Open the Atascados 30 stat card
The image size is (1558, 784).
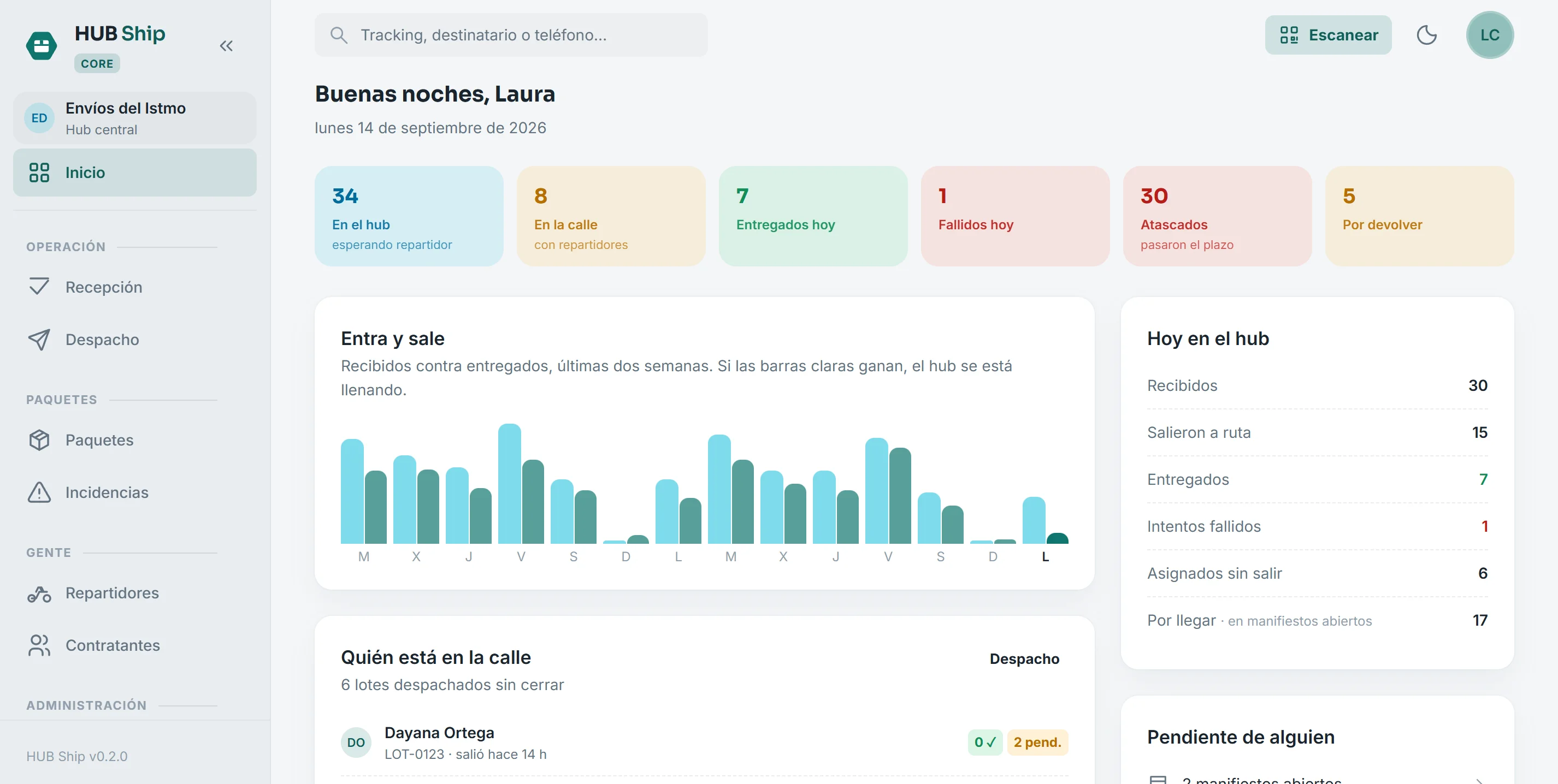[x=1216, y=216]
